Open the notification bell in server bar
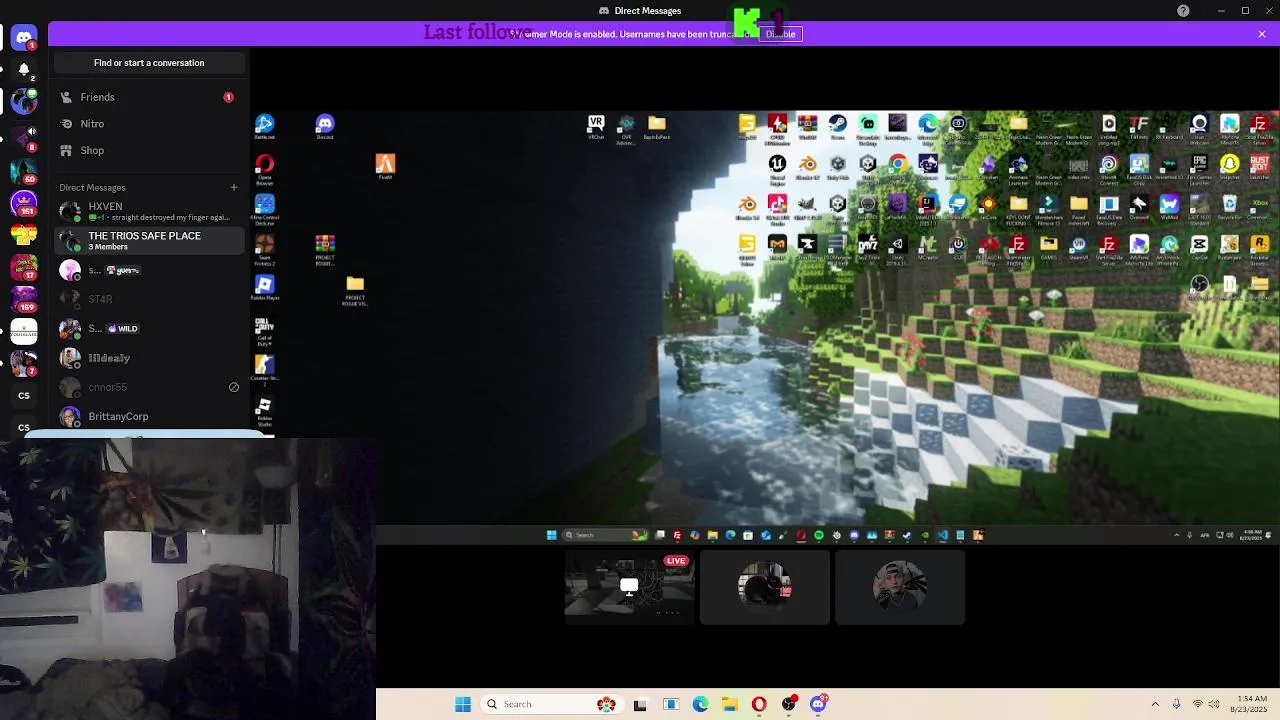This screenshot has height=720, width=1280. [x=24, y=69]
